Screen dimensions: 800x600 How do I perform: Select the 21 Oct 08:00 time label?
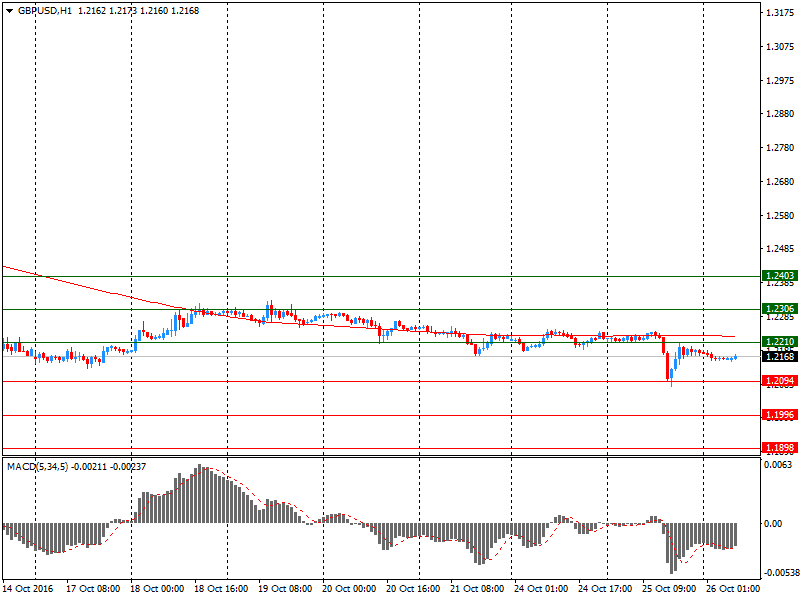pyautogui.click(x=477, y=589)
